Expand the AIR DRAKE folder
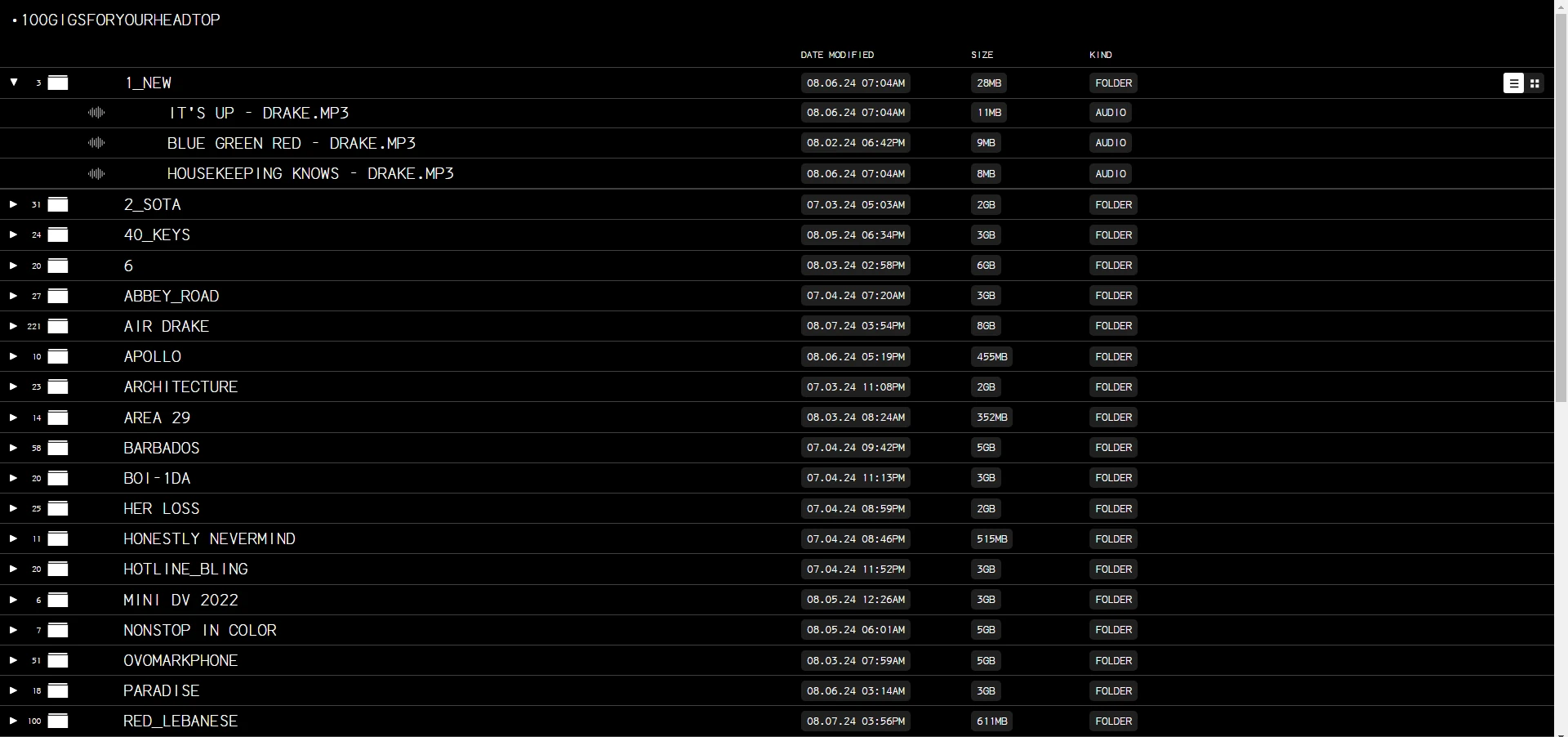 pyautogui.click(x=13, y=326)
